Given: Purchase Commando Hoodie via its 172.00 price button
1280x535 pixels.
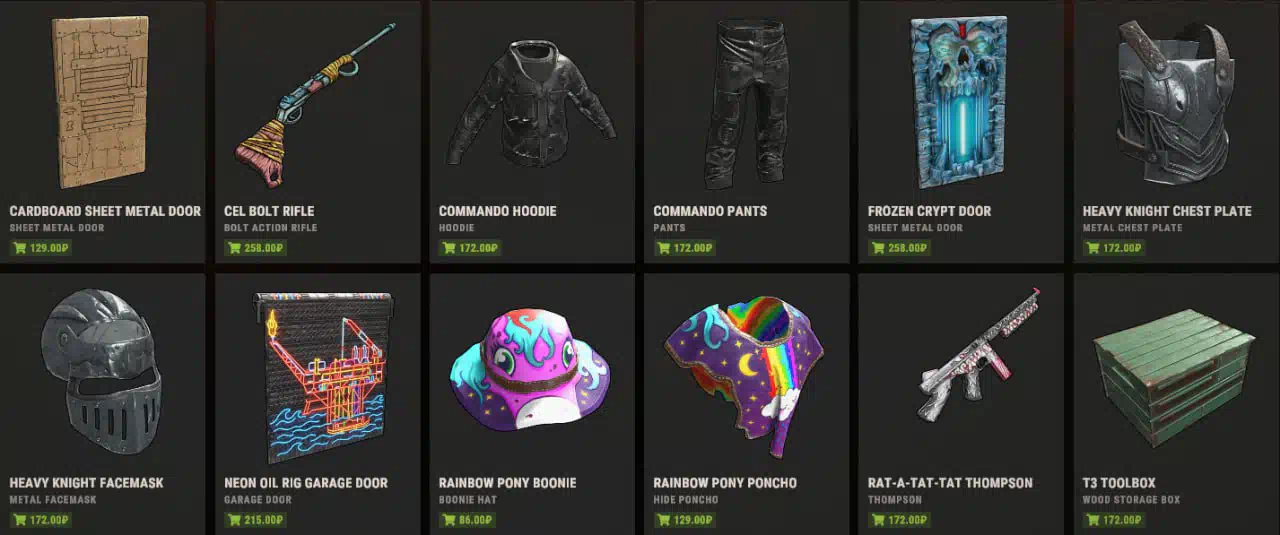Looking at the screenshot, I should (x=470, y=248).
